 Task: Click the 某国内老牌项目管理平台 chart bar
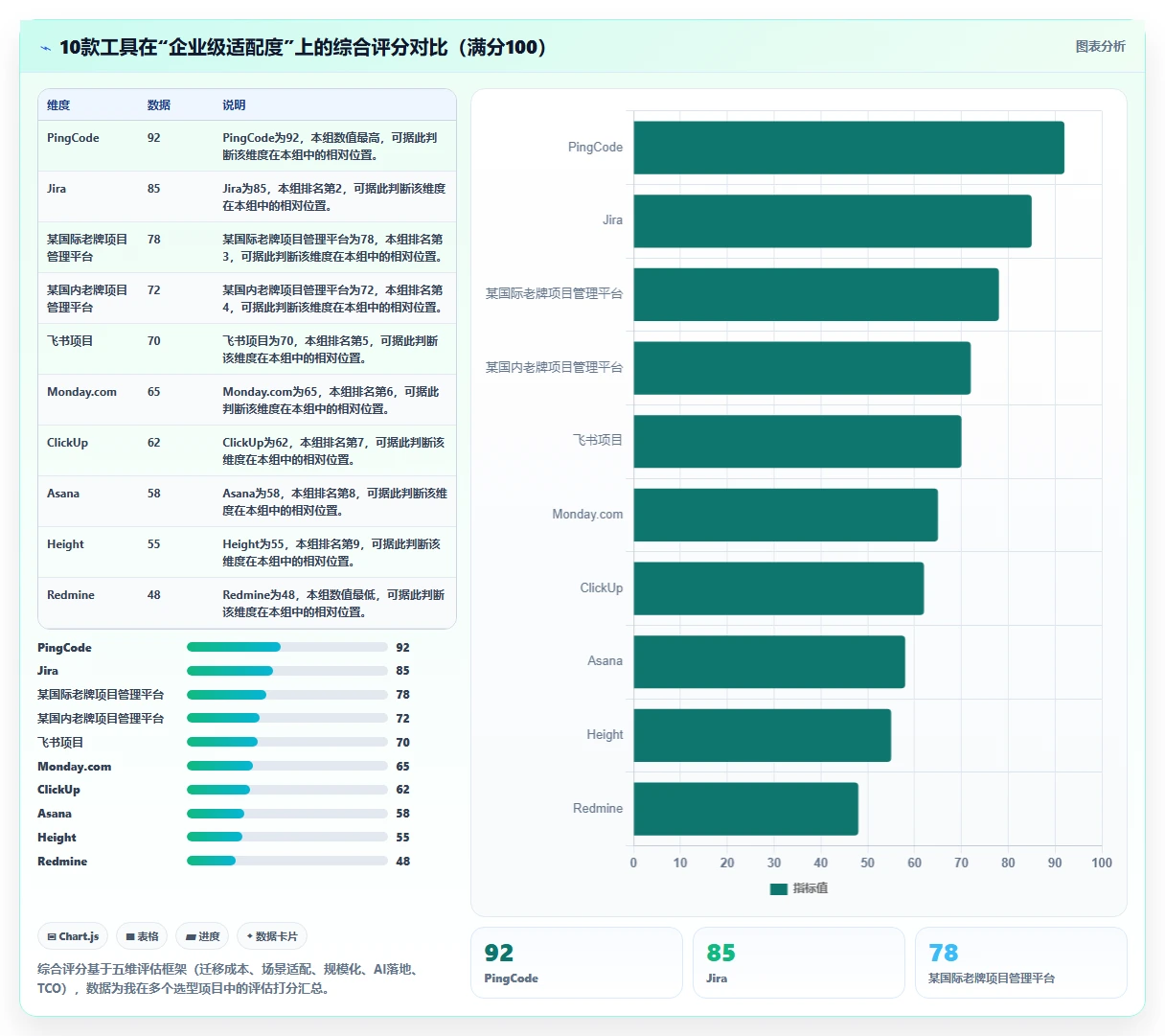802,368
